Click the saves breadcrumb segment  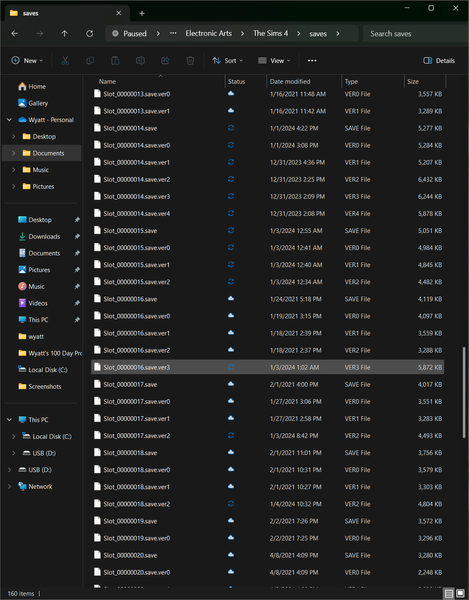point(318,34)
